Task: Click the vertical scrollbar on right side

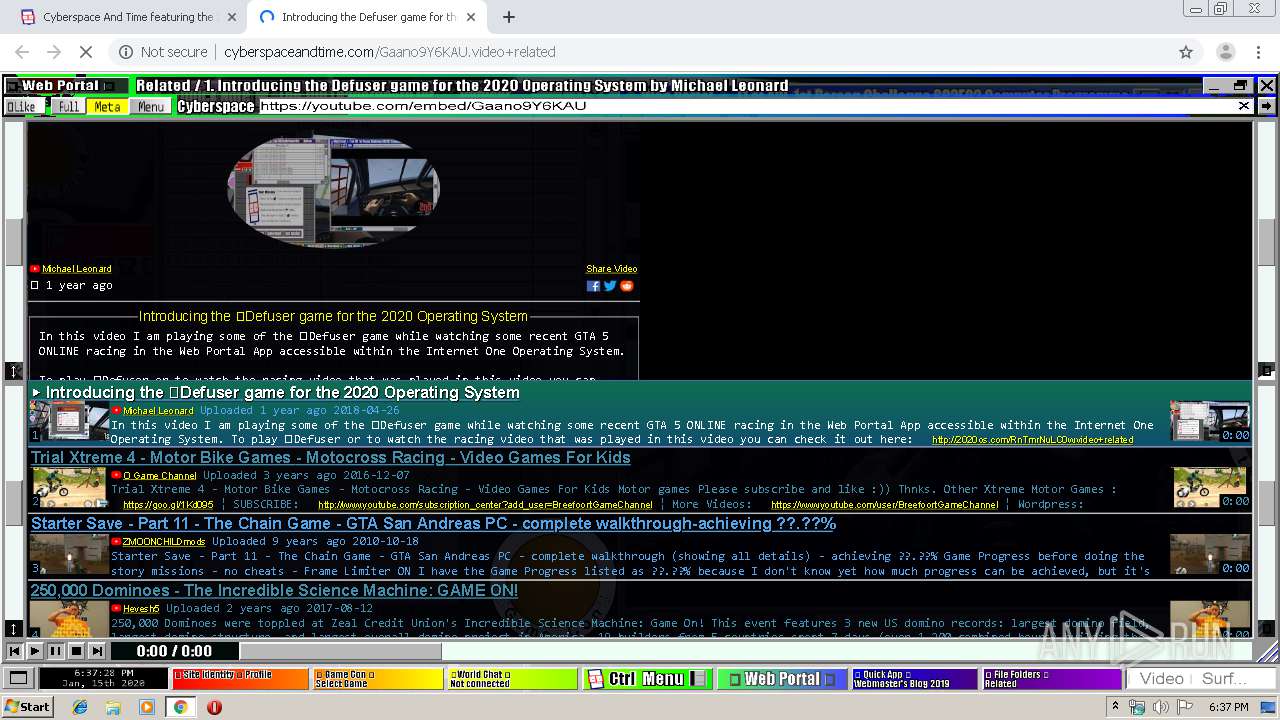Action: pos(1266,240)
